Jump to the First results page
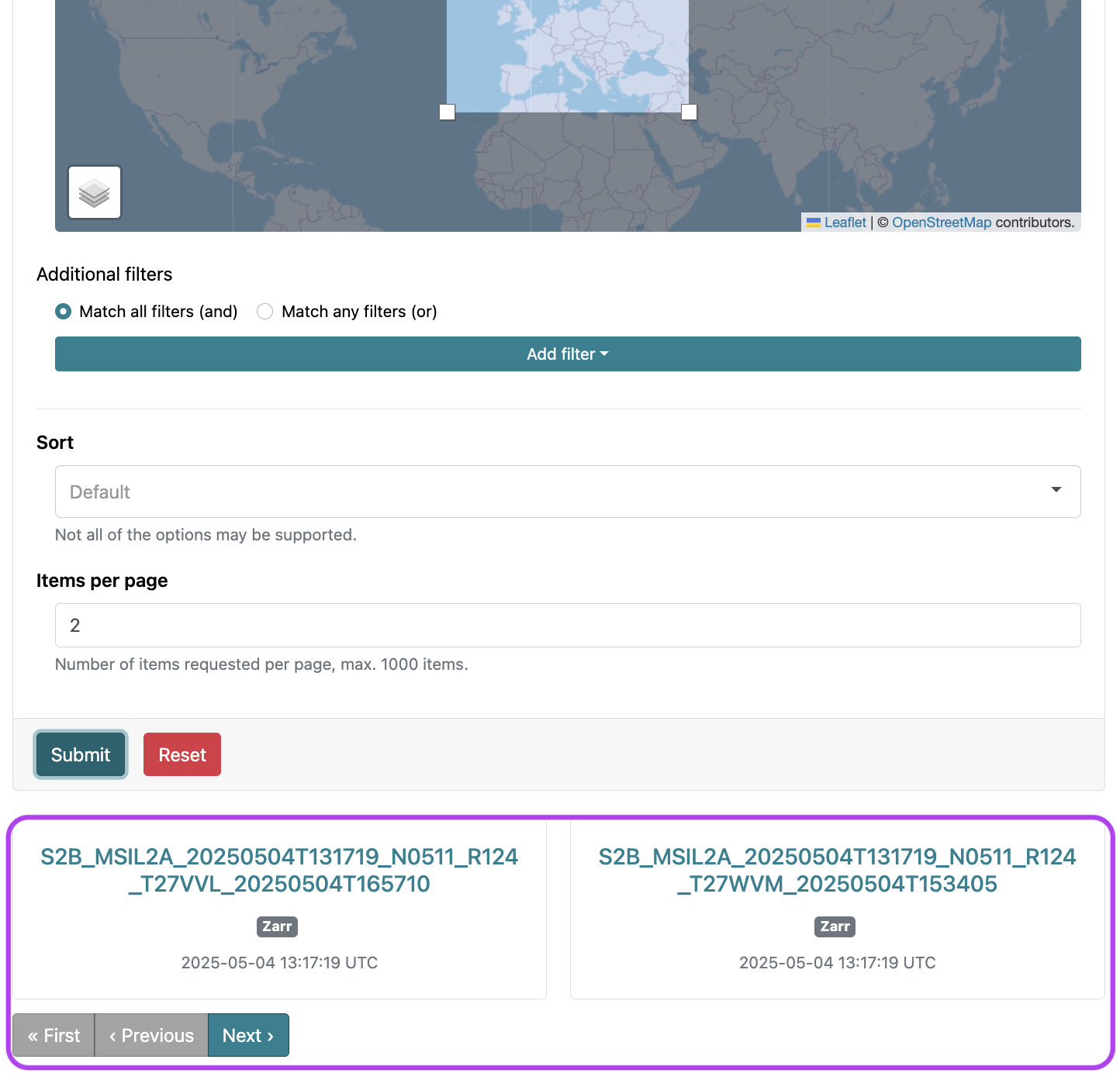 54,1035
